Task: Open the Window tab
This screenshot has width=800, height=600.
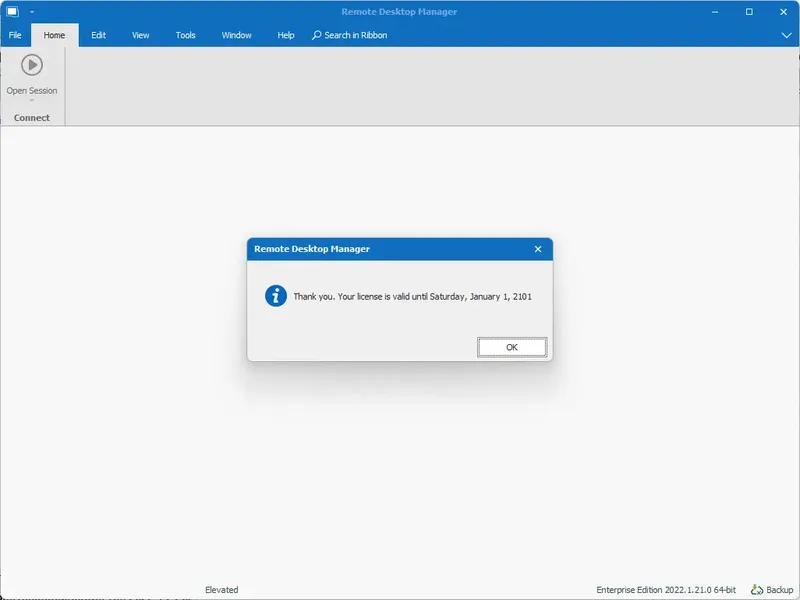Action: coord(236,35)
